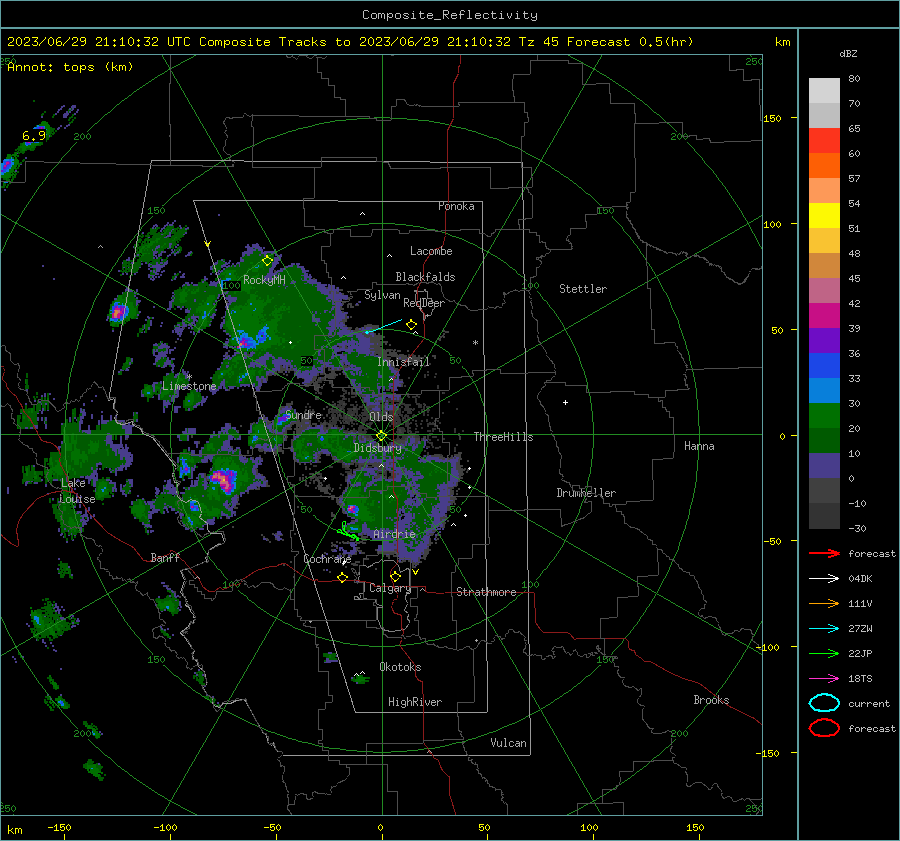Click the isolated storm cell northwest of Limestone
Viewport: 900px width, 841px height.
coord(119,312)
